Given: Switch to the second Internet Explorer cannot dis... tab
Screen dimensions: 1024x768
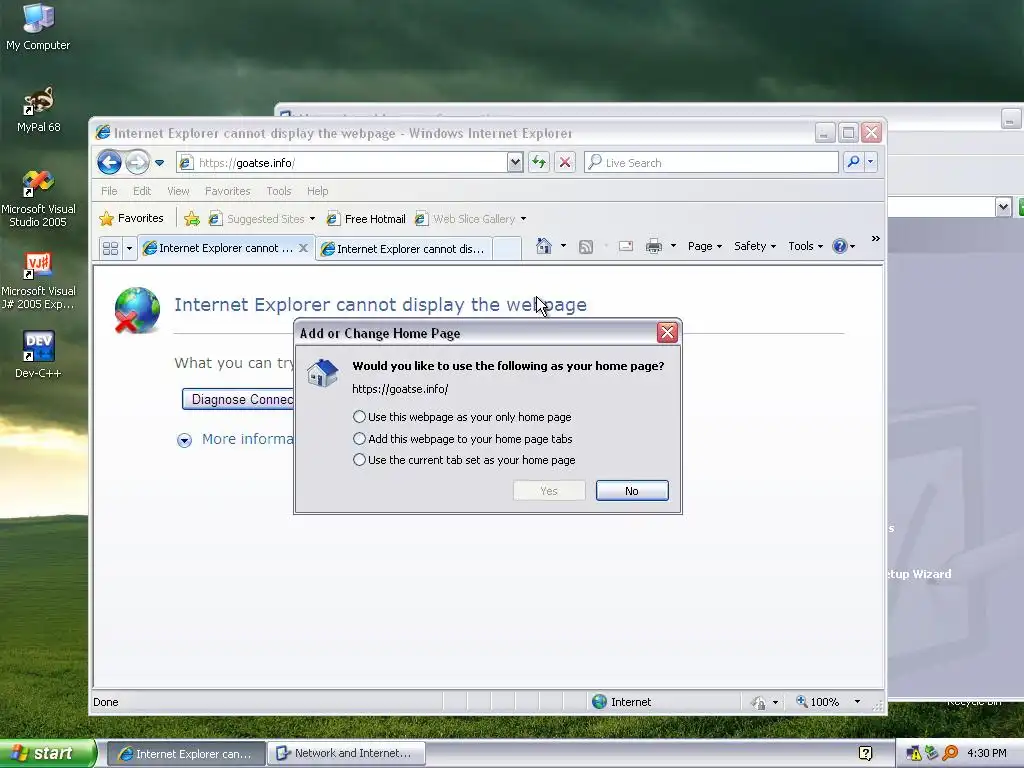Looking at the screenshot, I should (403, 249).
